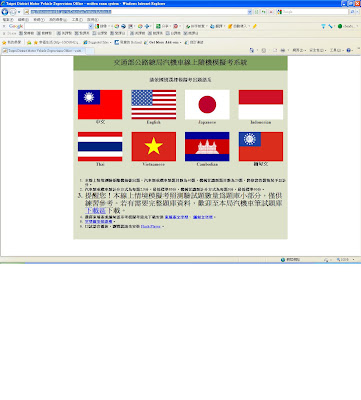Choose the Chinese exam via Taiwan flag
361x400 pixels.
pos(100,105)
